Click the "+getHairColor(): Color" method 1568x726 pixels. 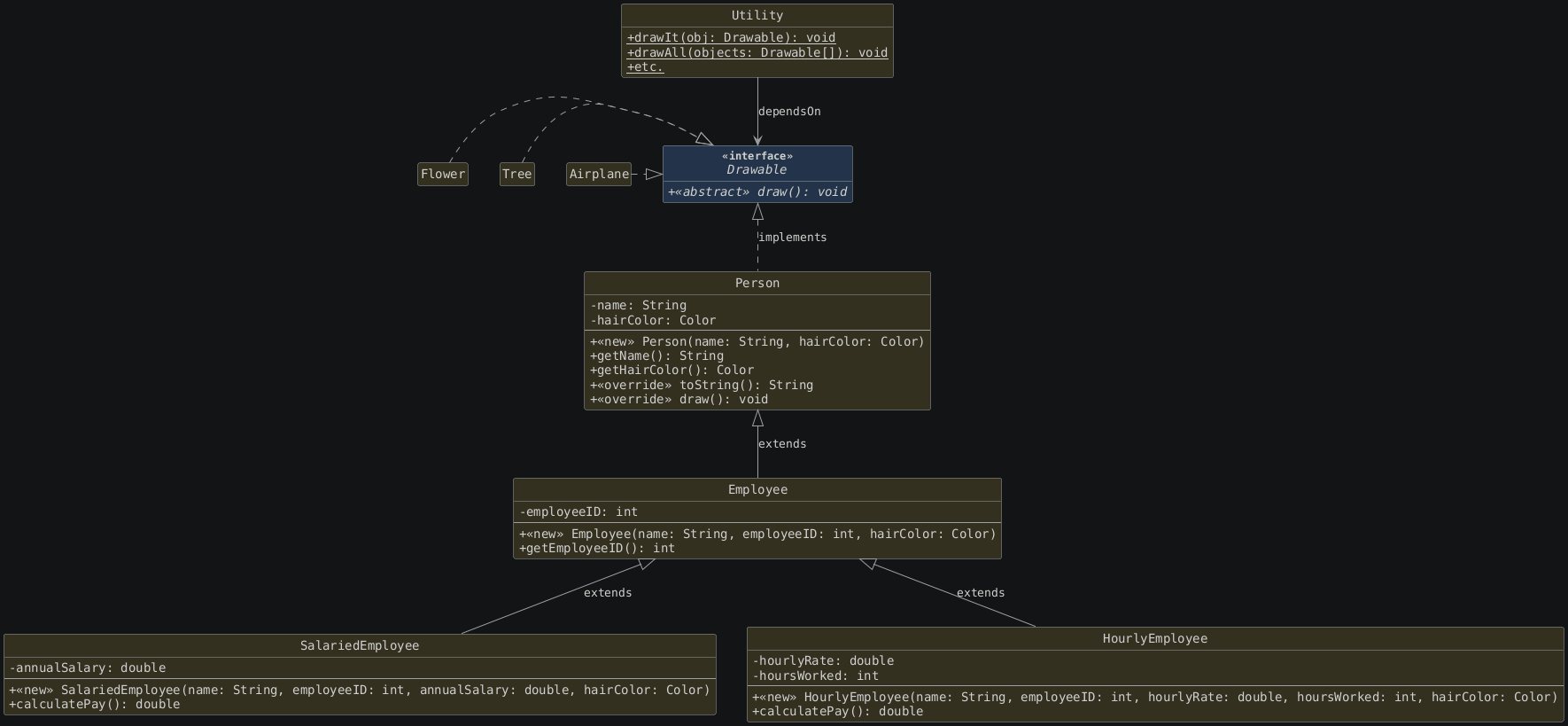pyautogui.click(x=671, y=371)
